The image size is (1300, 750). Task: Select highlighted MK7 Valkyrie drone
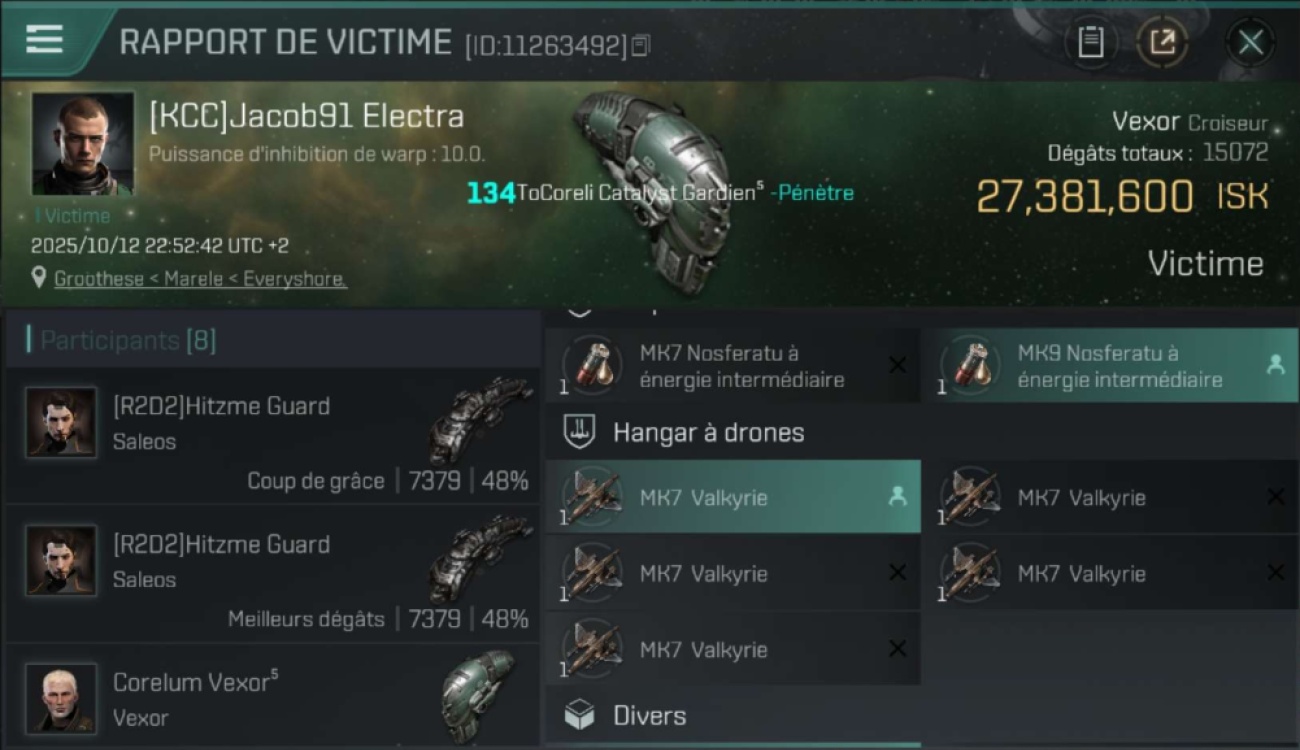(x=733, y=497)
